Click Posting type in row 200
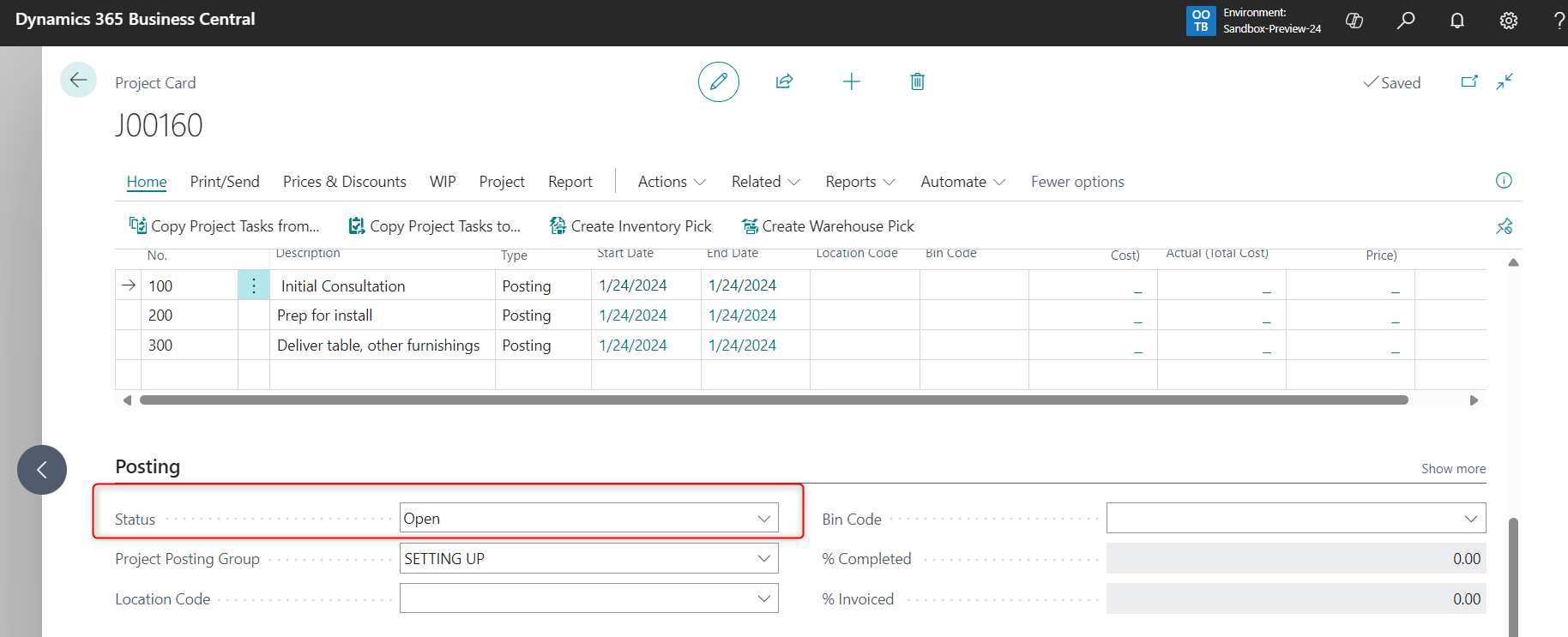The width and height of the screenshot is (1568, 637). (x=527, y=315)
